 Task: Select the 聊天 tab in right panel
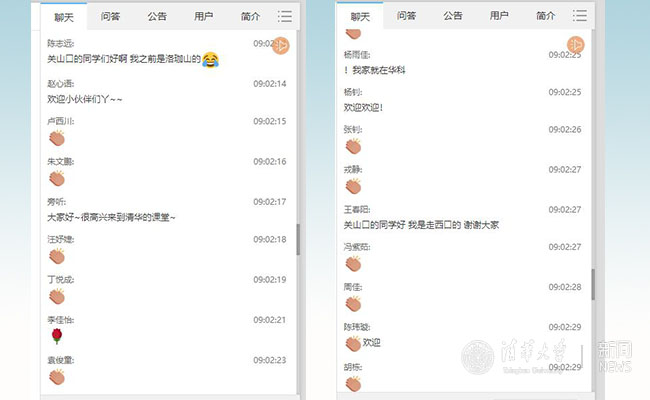point(361,17)
